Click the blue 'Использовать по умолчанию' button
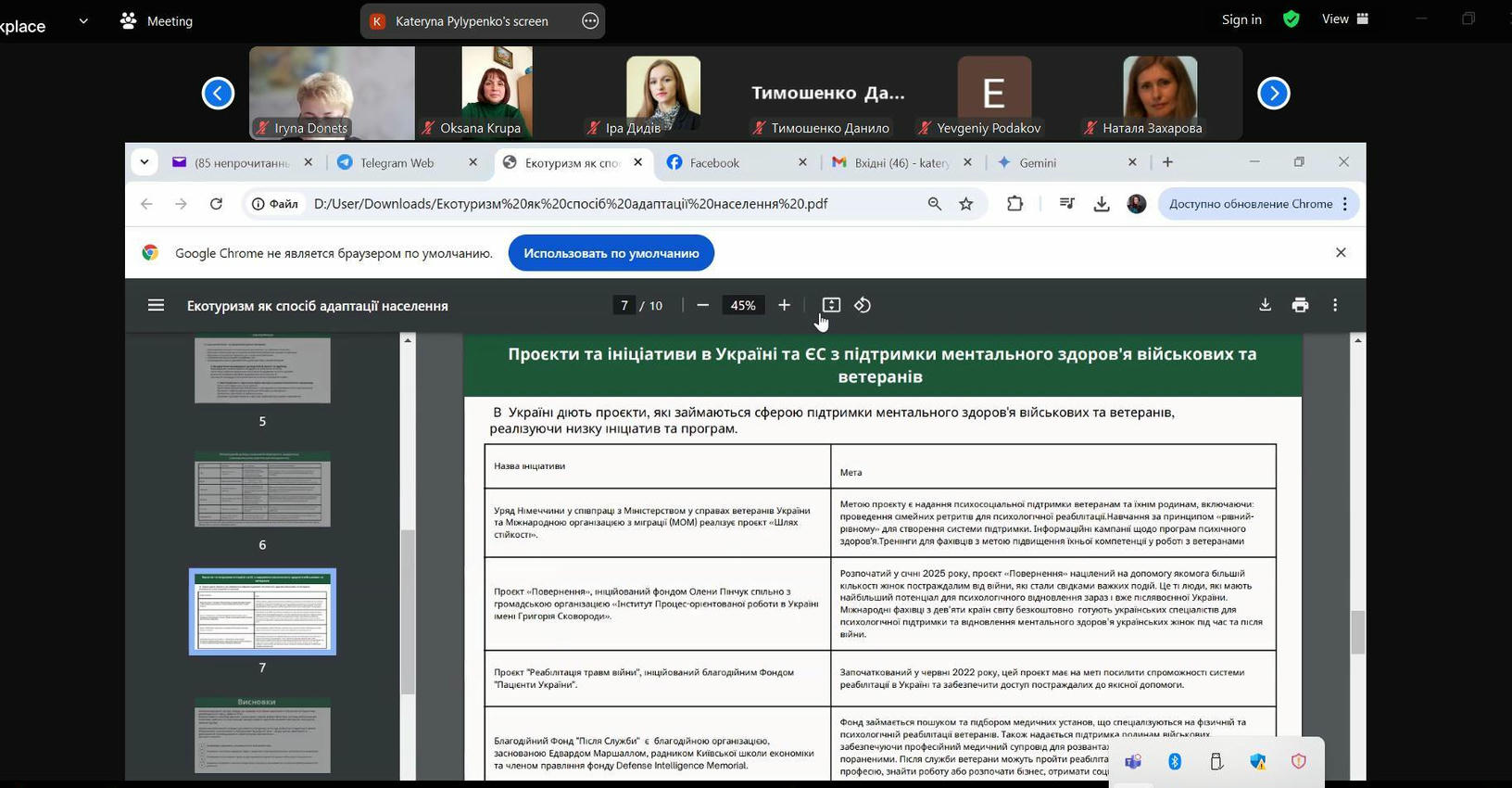 click(x=611, y=253)
